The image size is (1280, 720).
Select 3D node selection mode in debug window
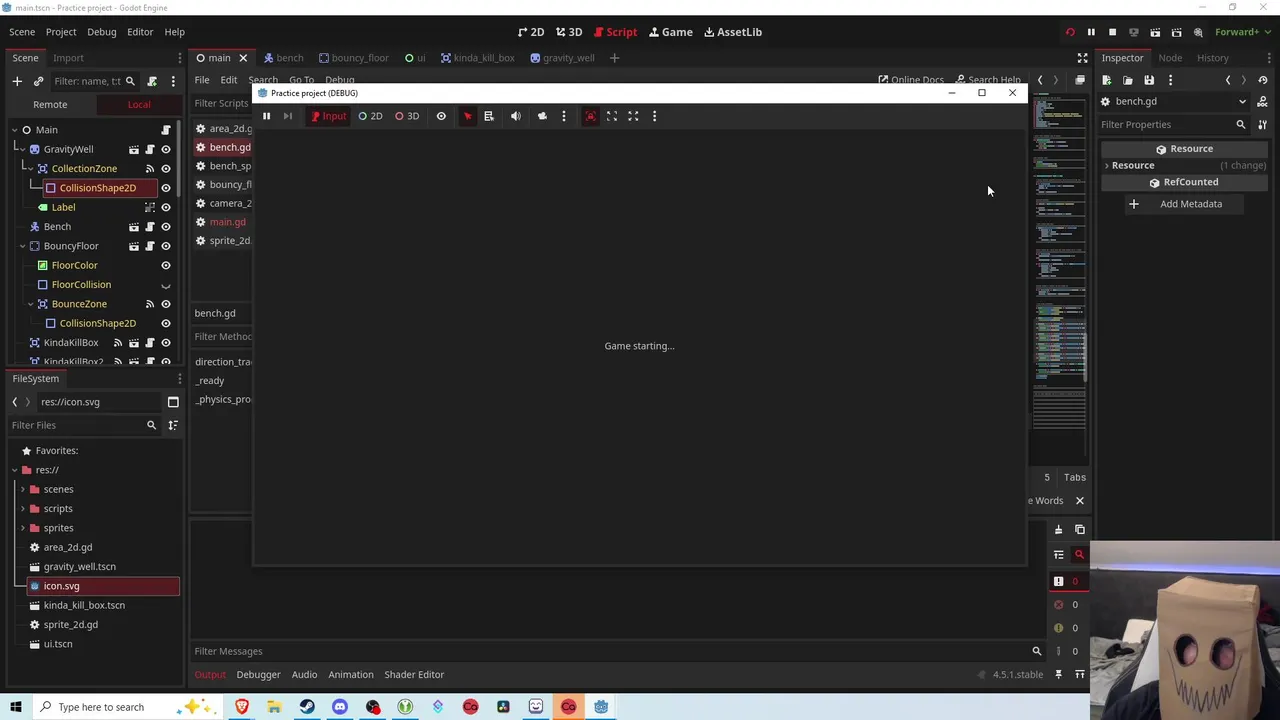pos(407,116)
